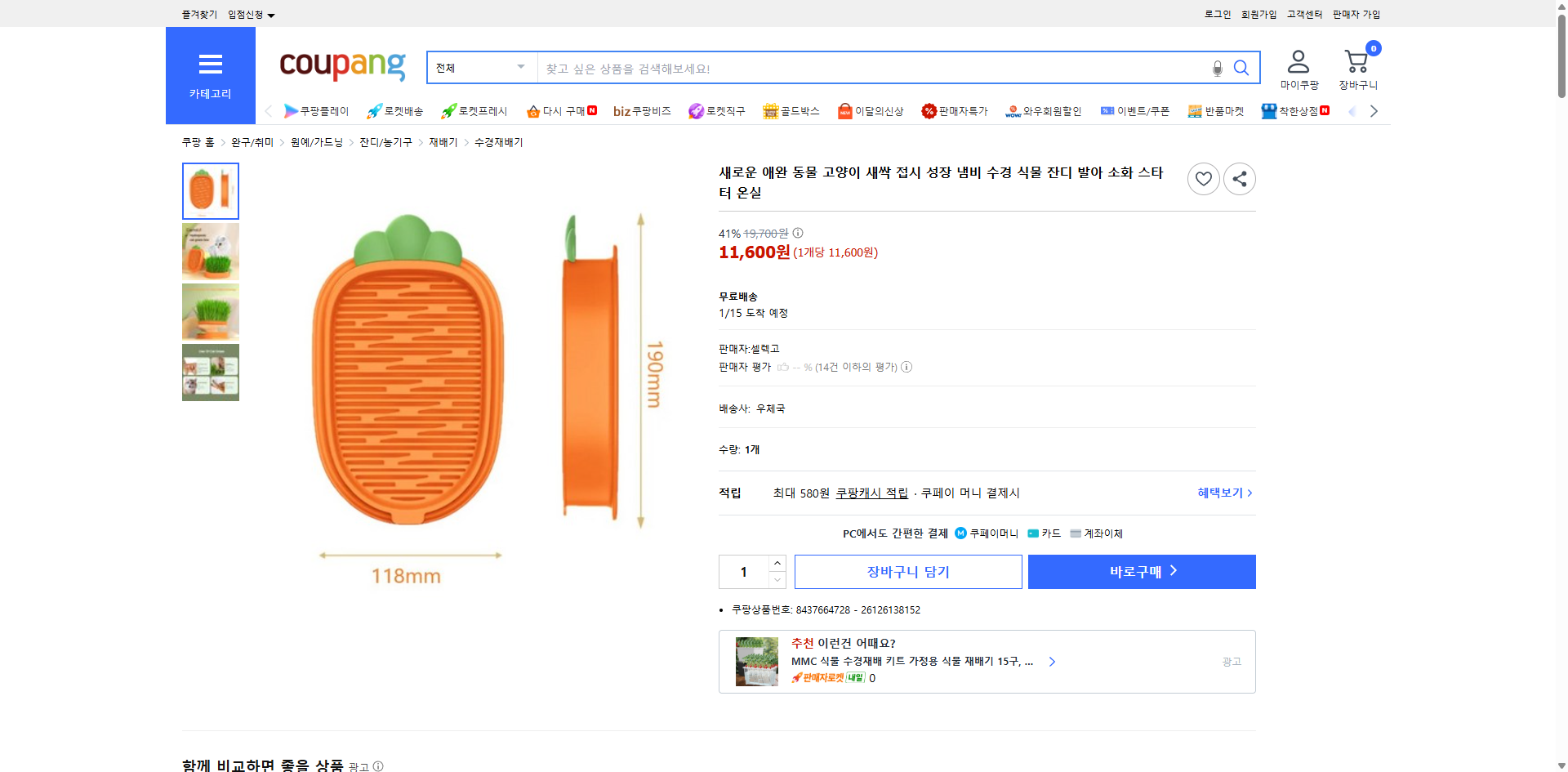1568x772 pixels.
Task: Select the 이달의신상 menu item
Action: coord(847,111)
